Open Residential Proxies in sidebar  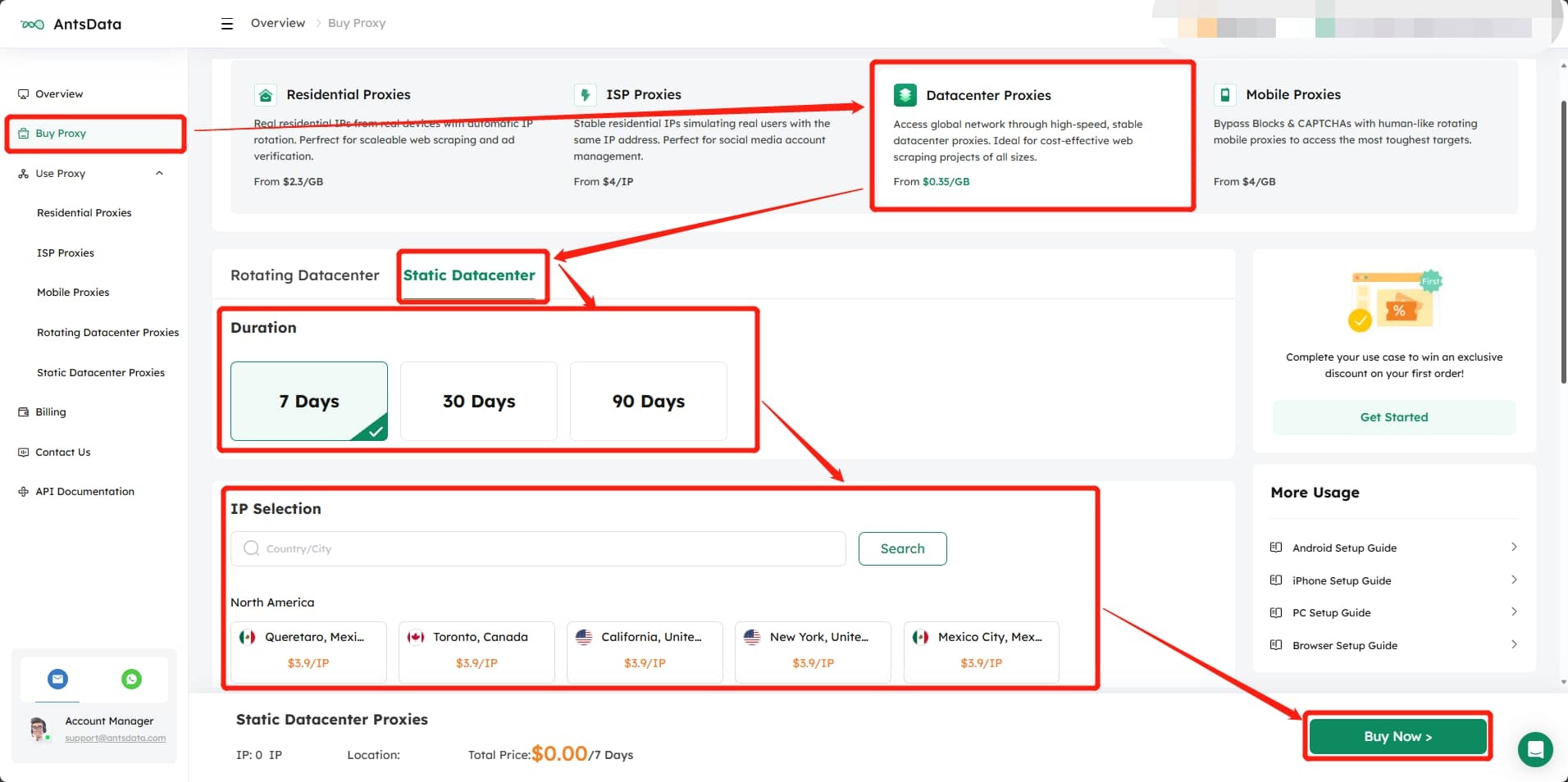click(x=84, y=213)
